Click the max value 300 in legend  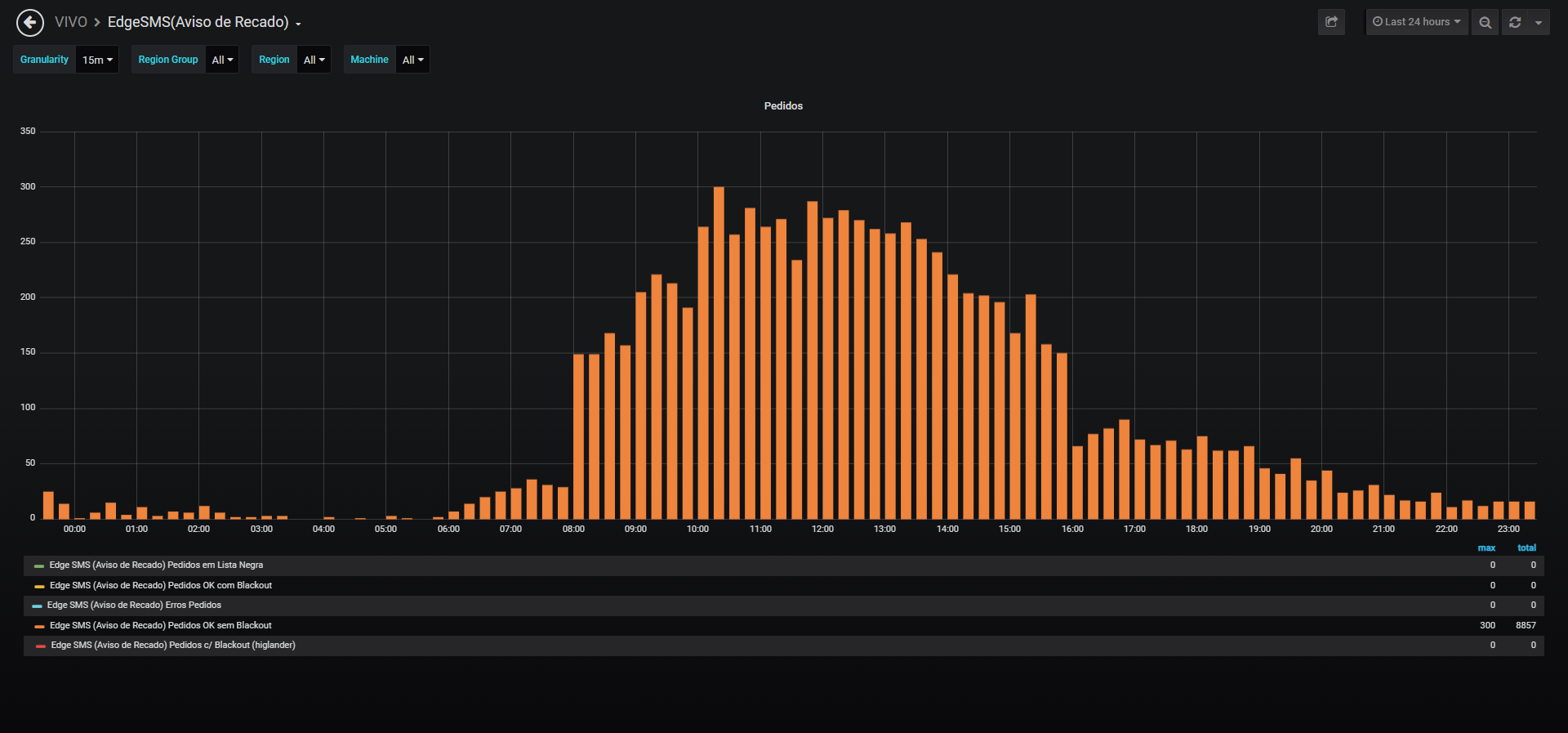click(1487, 625)
